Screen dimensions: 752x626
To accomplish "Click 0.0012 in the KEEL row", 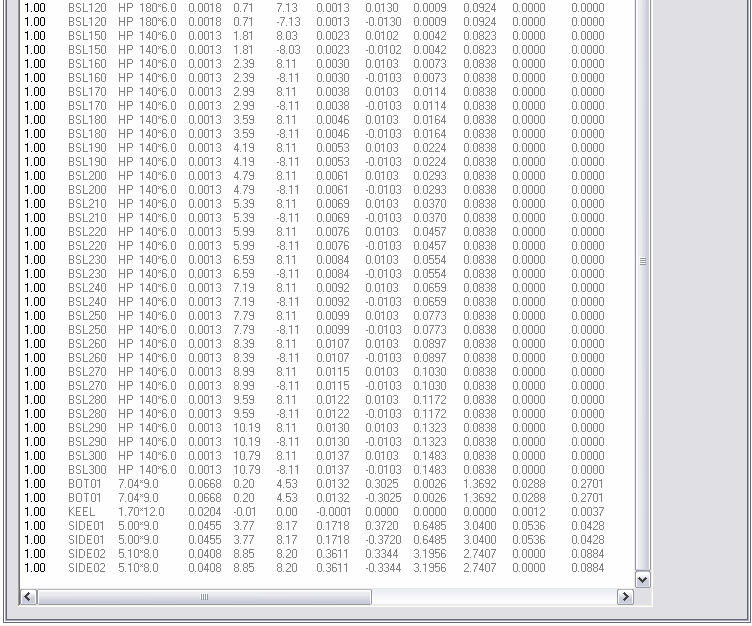I will [x=529, y=512].
